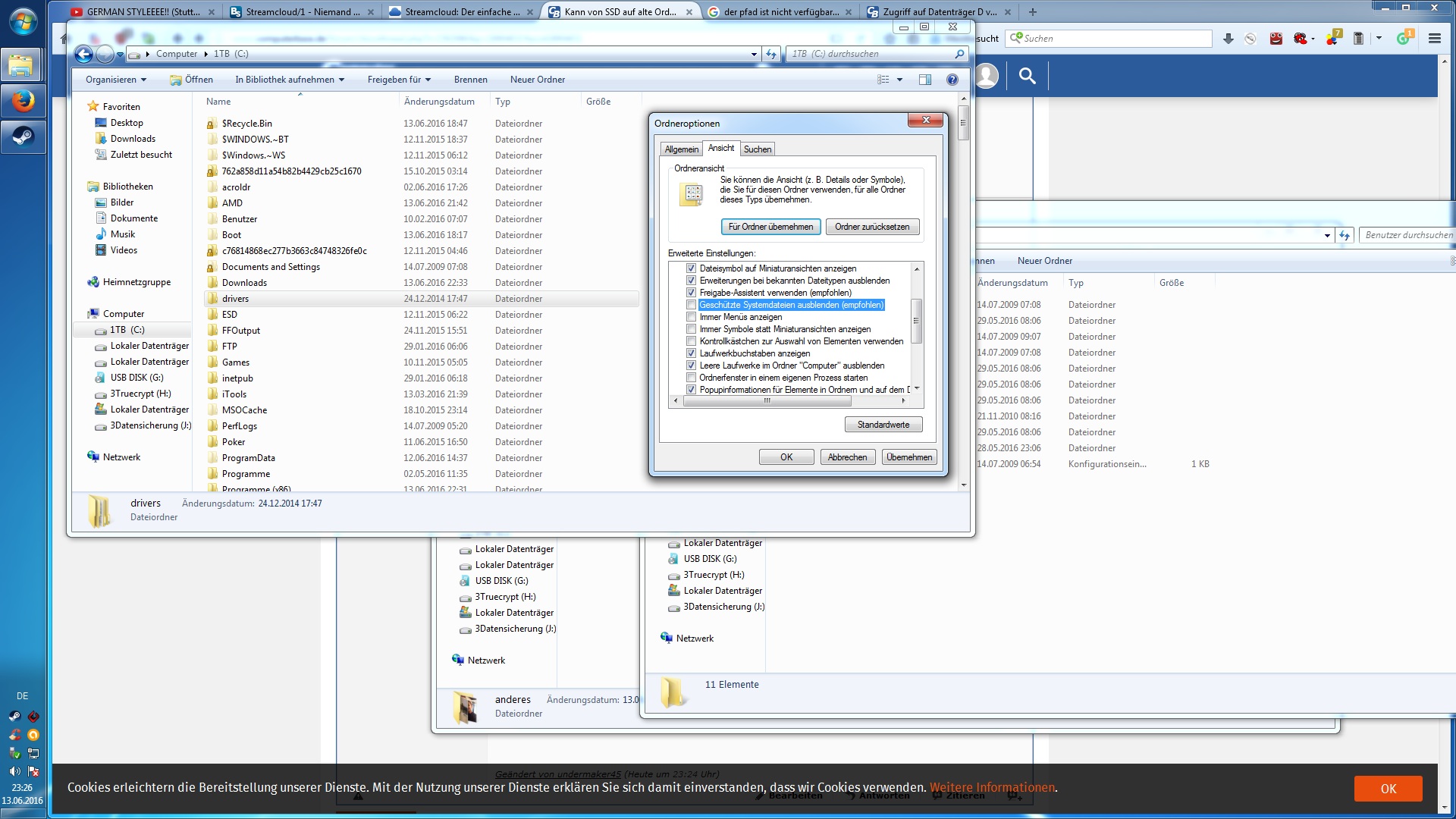Viewport: 1456px width, 819px height.
Task: Click the Übernehmen button
Action: (x=908, y=457)
